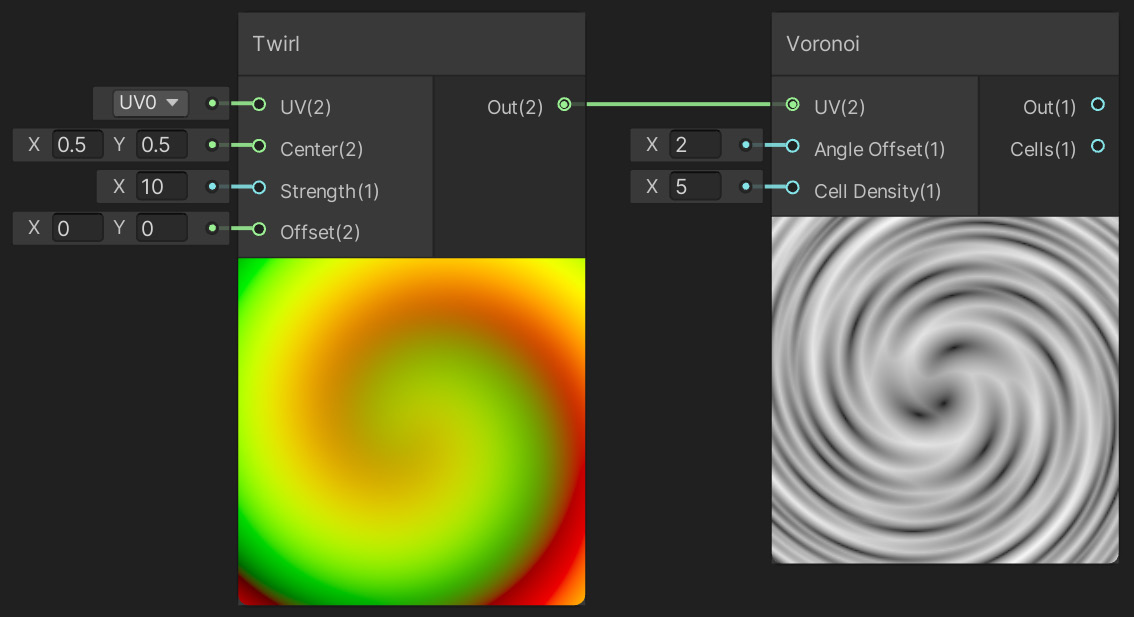Expand the Voronoi node preview area

tap(944, 390)
